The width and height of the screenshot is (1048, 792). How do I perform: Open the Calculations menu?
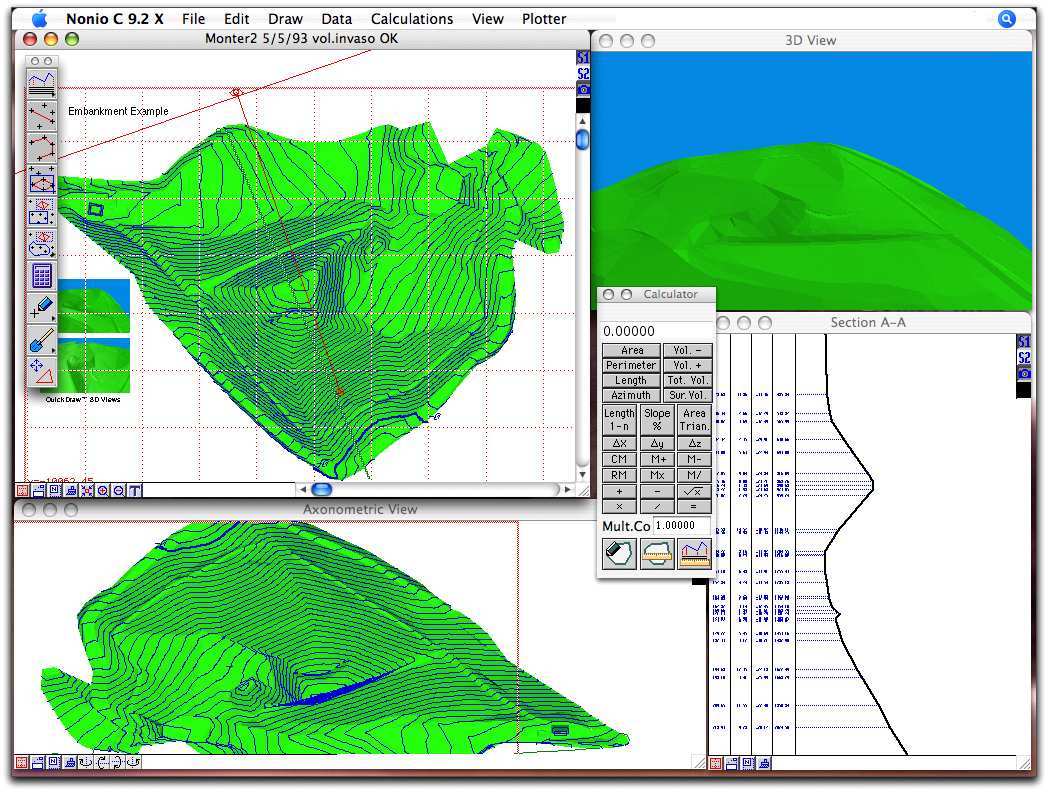pyautogui.click(x=412, y=19)
